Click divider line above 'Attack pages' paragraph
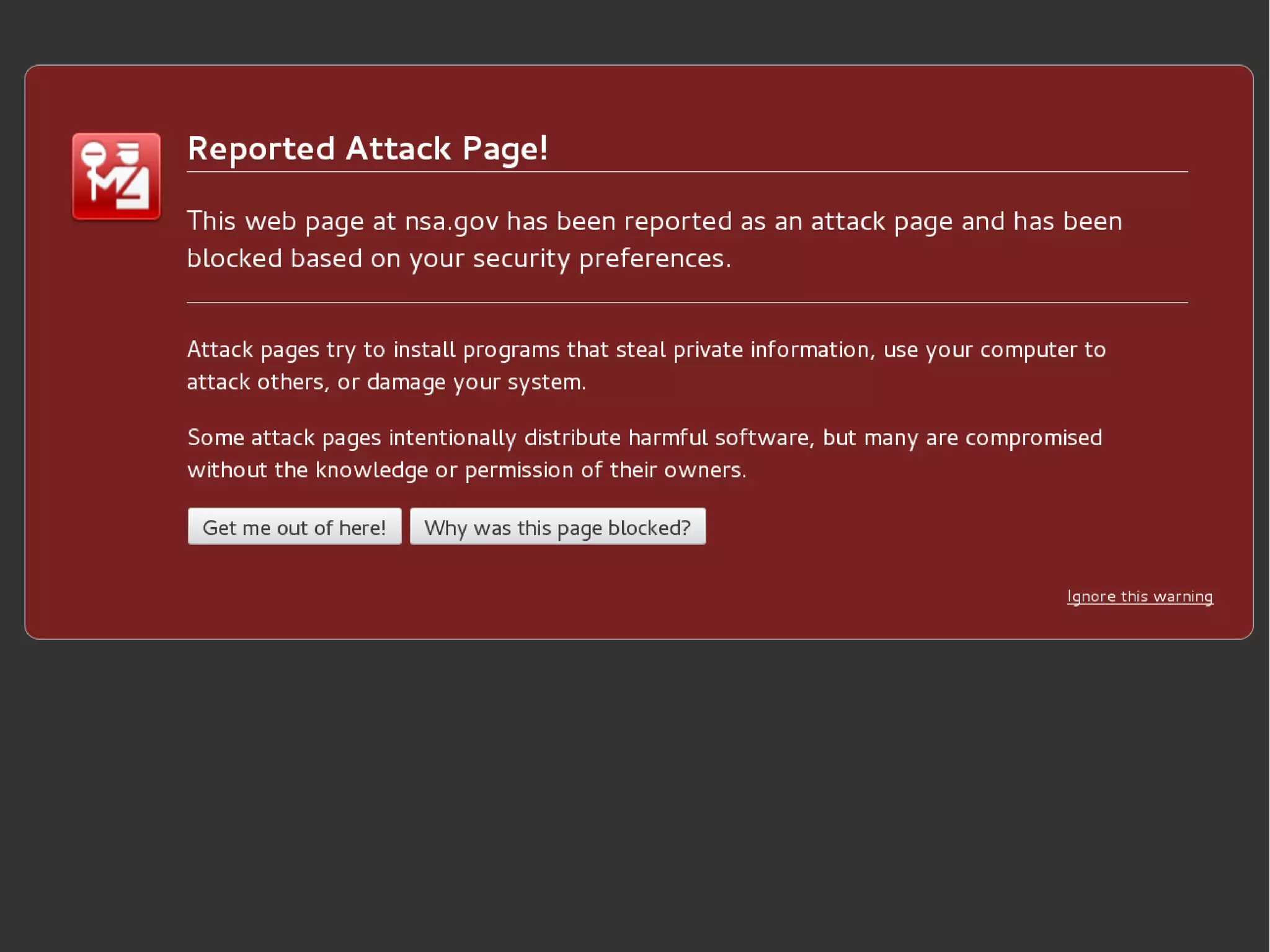 [687, 303]
